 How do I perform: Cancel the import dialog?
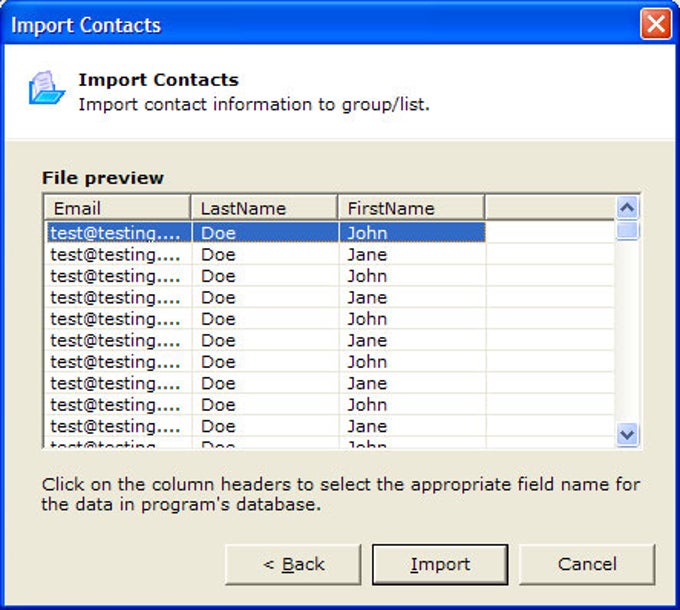[x=587, y=564]
